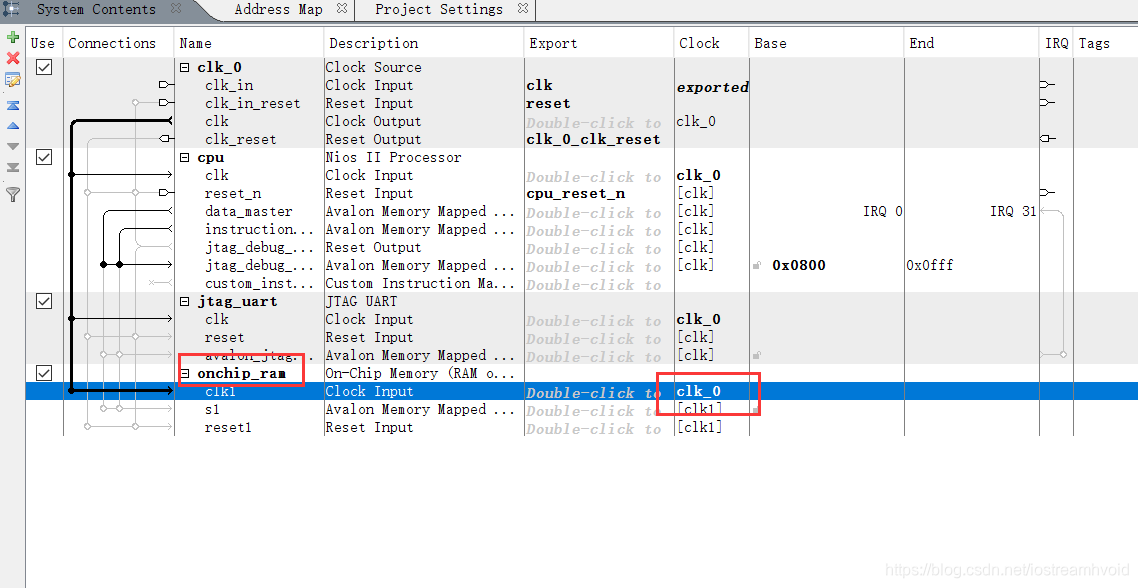Screen dimensions: 1138x588
Task: Click the Use column header
Action: click(x=43, y=43)
